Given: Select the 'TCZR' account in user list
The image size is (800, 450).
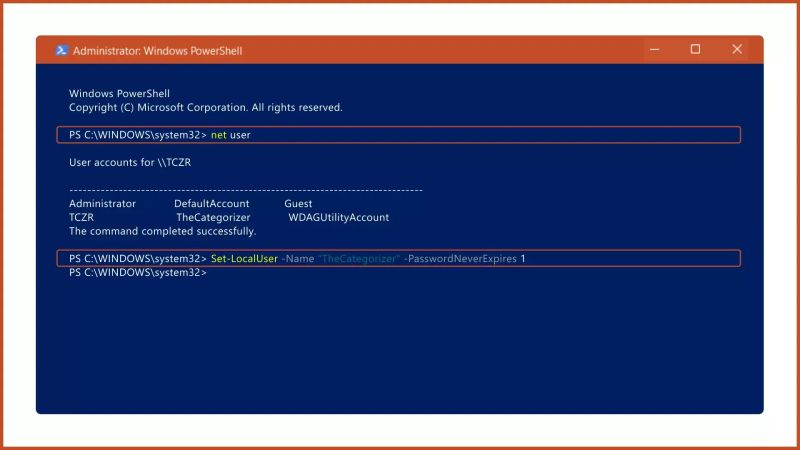Looking at the screenshot, I should [82, 217].
